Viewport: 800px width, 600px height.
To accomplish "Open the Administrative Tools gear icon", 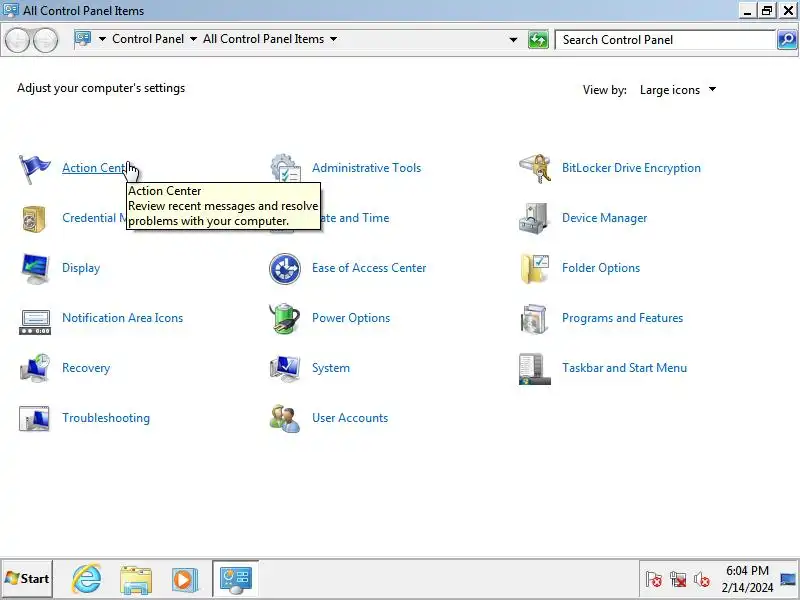I will coord(285,168).
